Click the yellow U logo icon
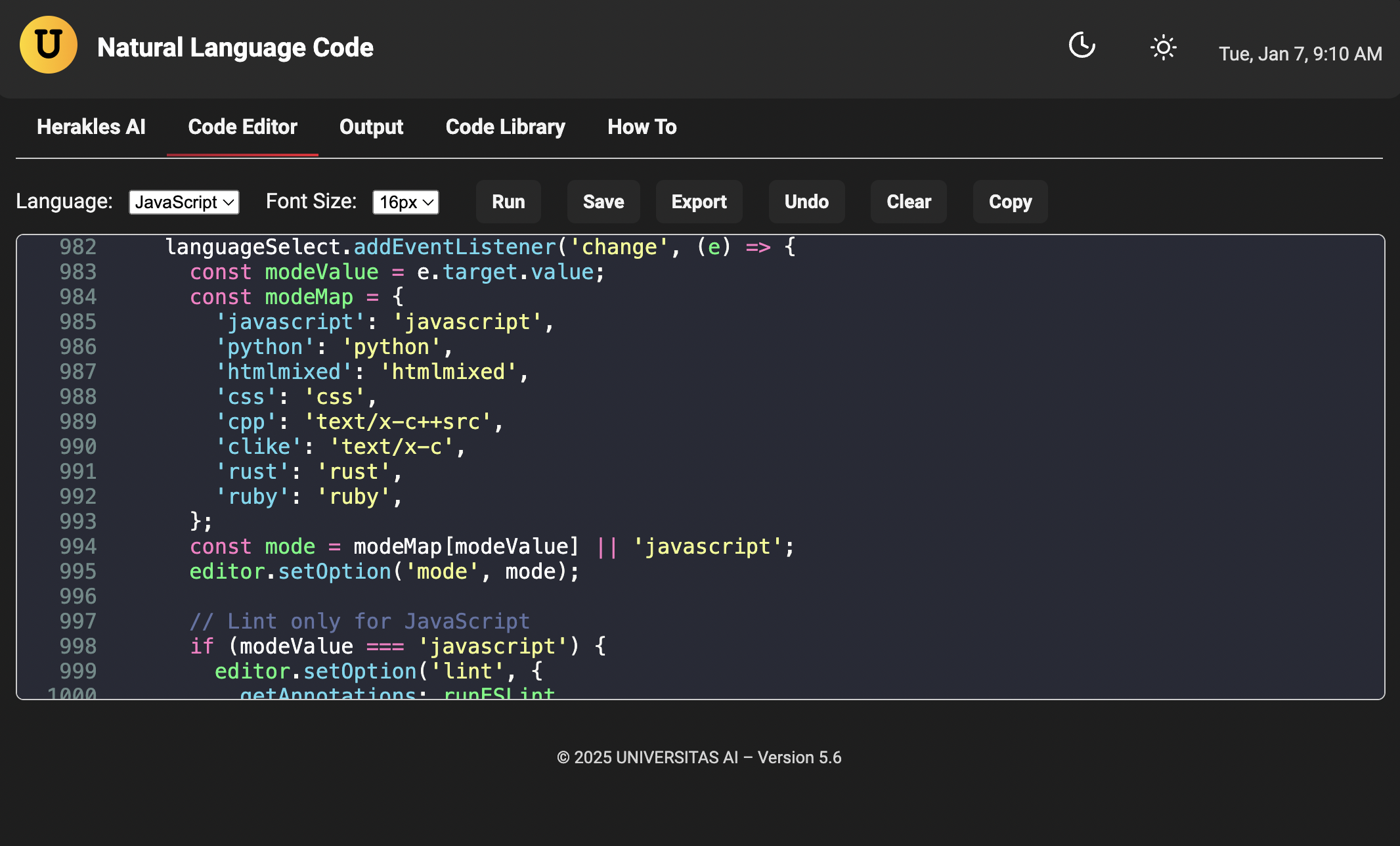The image size is (1400, 846). tap(49, 45)
